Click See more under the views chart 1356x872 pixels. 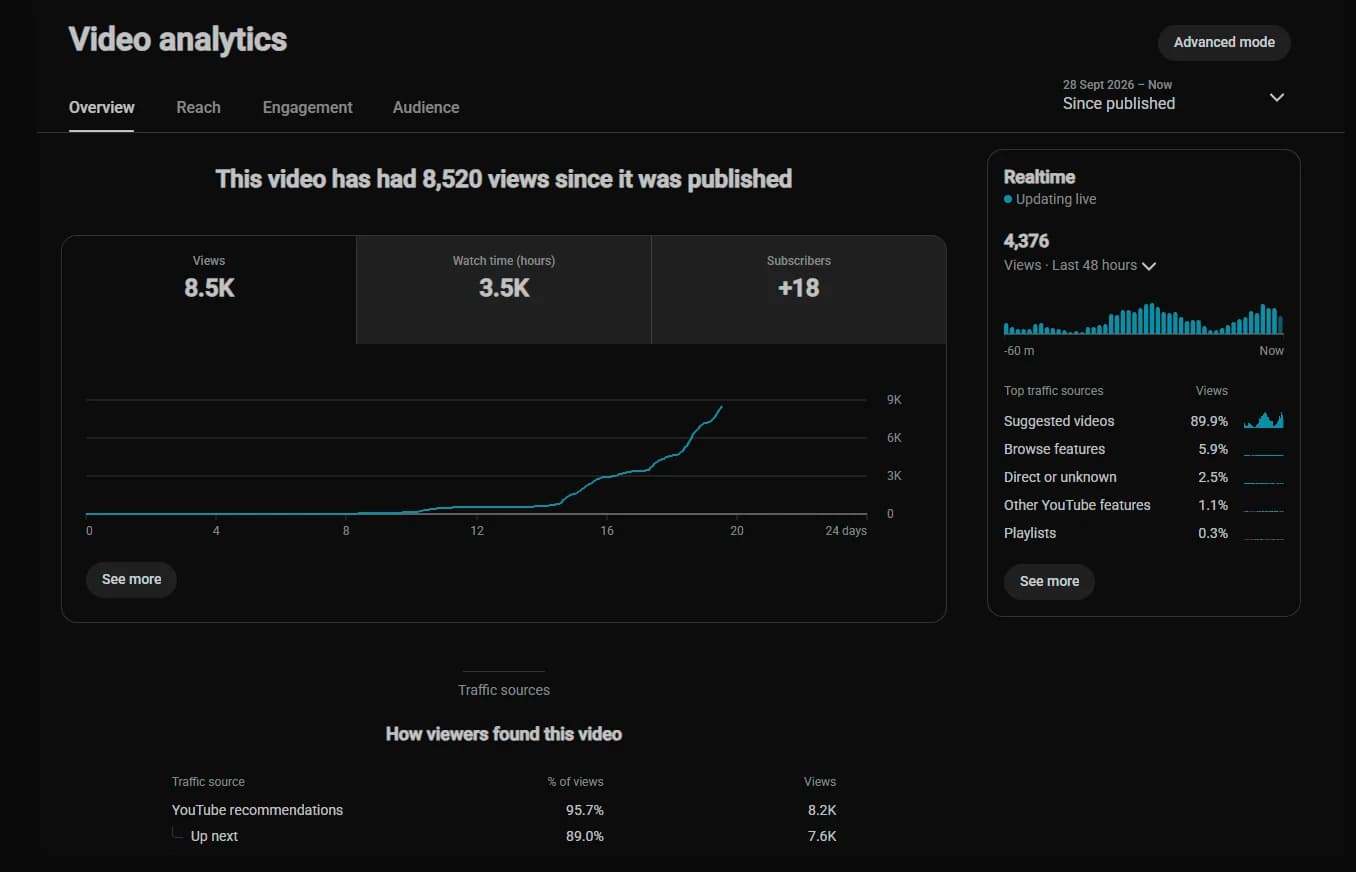pyautogui.click(x=131, y=579)
